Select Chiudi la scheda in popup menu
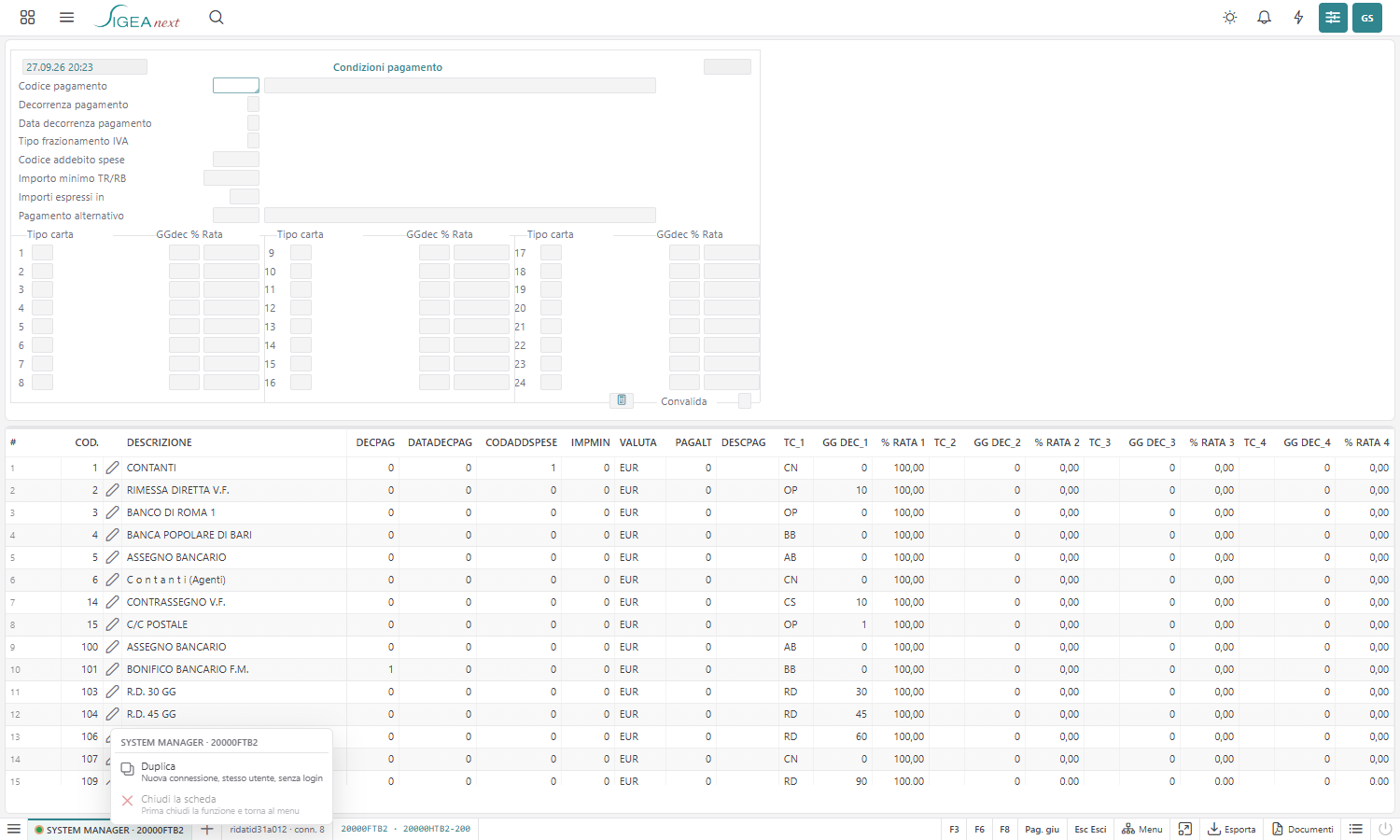This screenshot has height=840, width=1400. click(221, 804)
